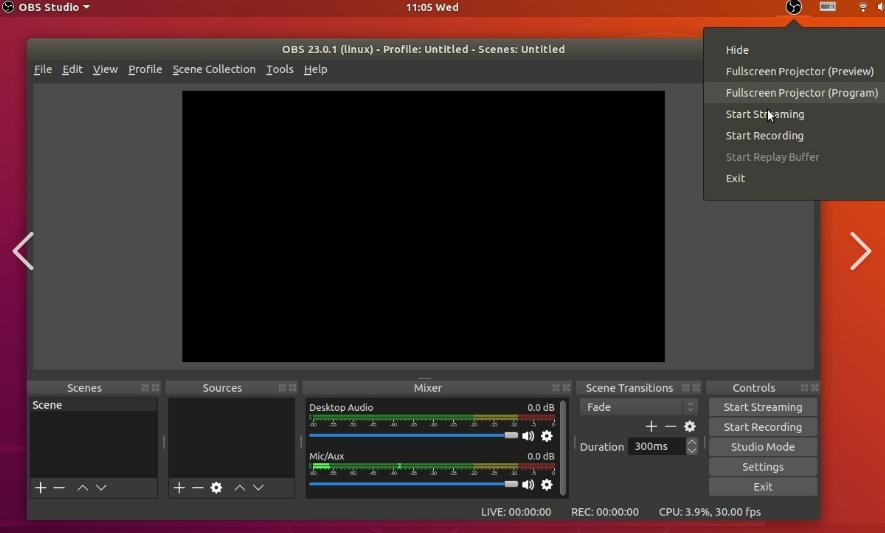Mute Desktop Audio speaker icon
This screenshot has width=885, height=533.
tap(528, 436)
